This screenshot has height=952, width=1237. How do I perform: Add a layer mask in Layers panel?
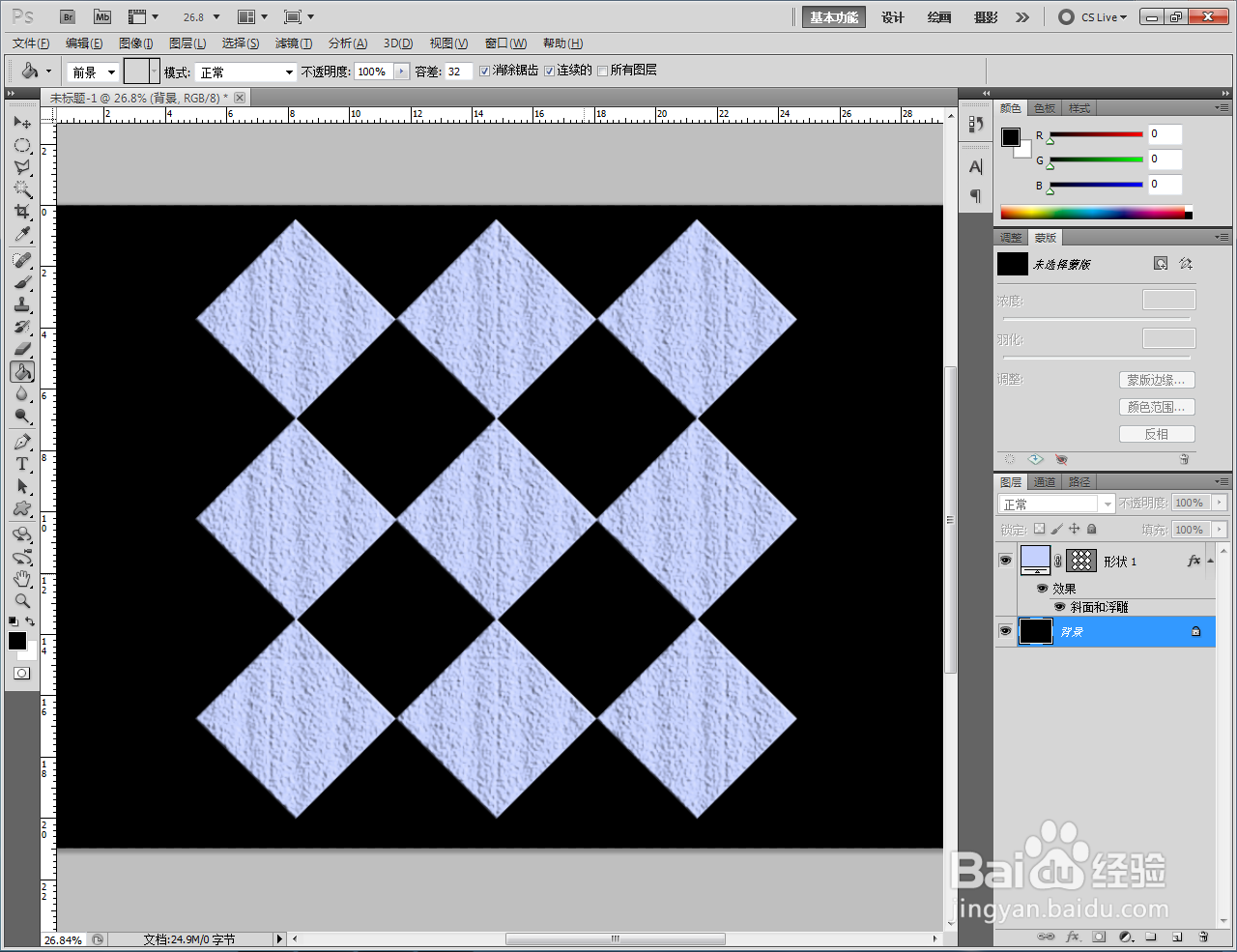(x=1099, y=937)
